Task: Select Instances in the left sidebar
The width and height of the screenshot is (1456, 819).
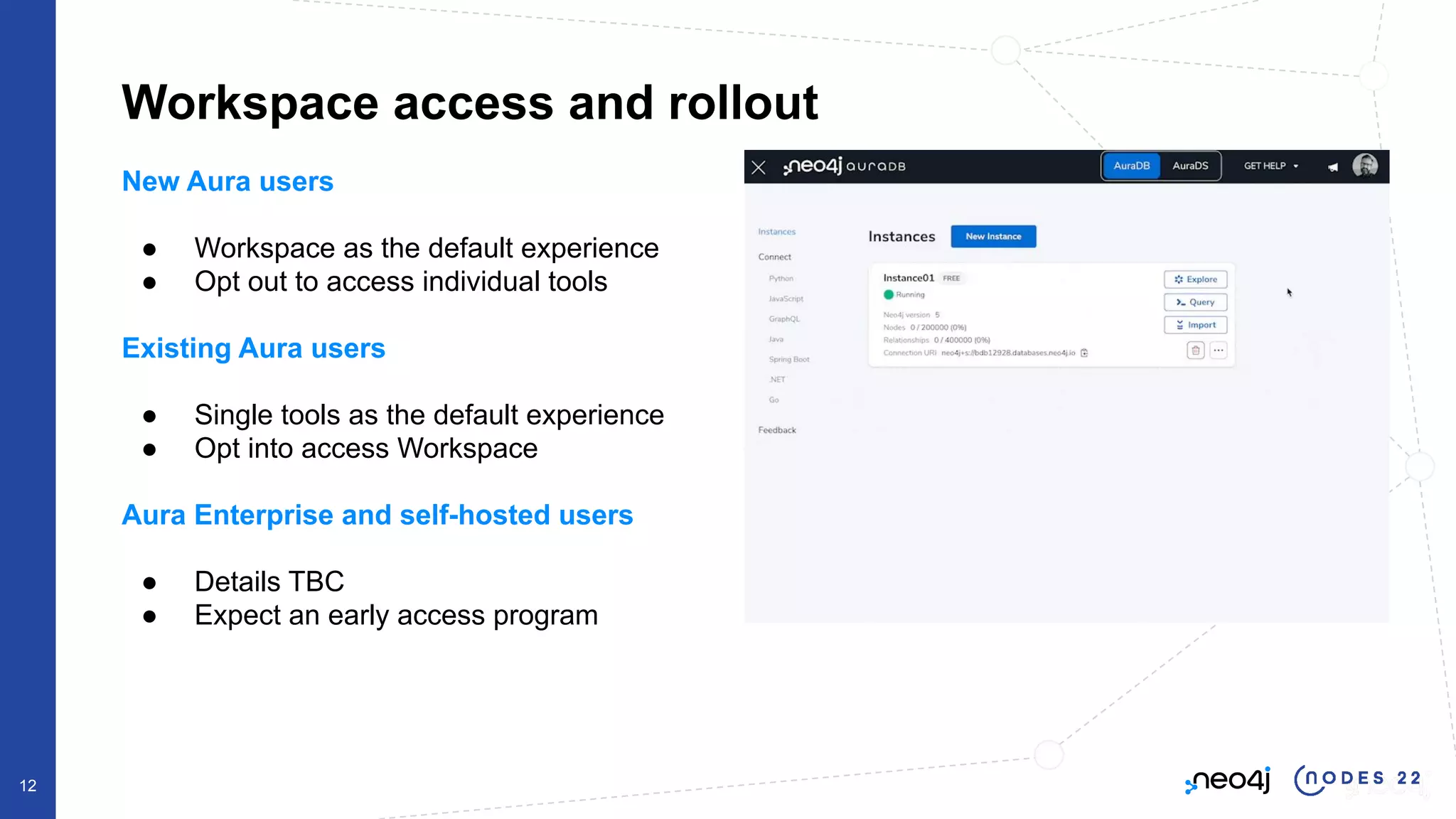Action: click(x=776, y=232)
